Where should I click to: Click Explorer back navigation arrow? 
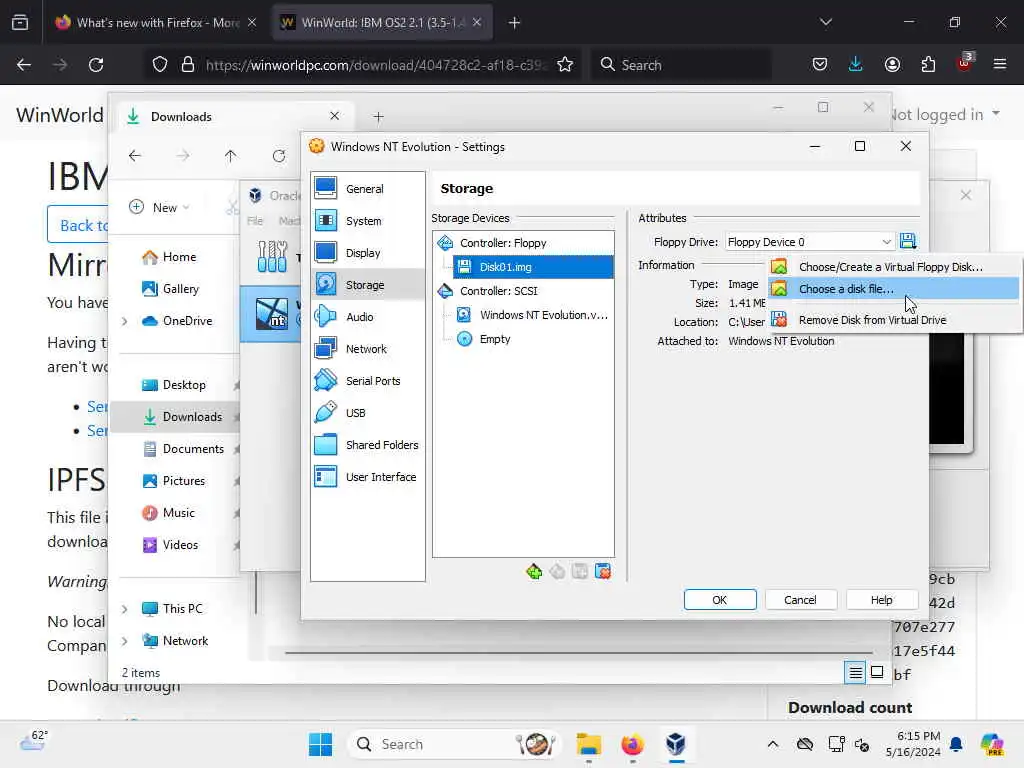click(x=135, y=155)
